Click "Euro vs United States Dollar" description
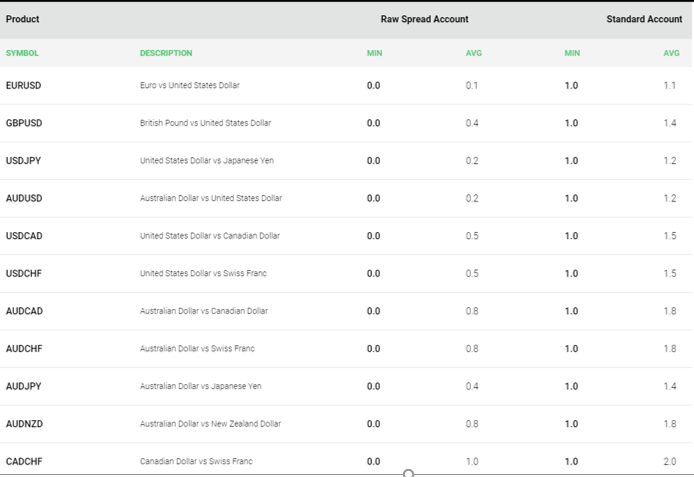 click(190, 86)
